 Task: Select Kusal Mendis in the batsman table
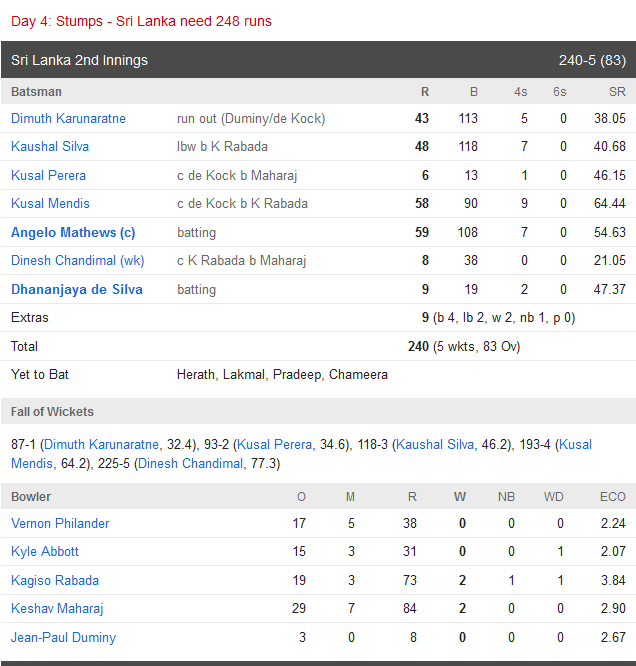50,204
